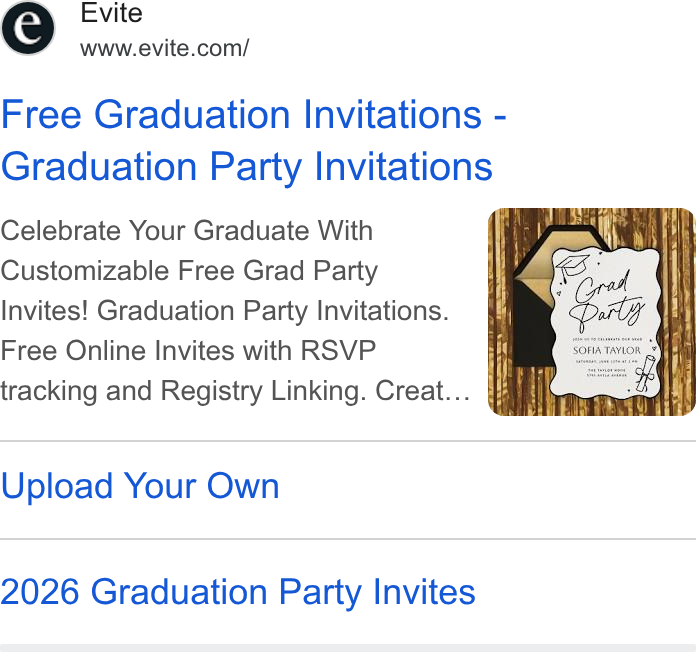Open "Free Graduation Invitations" headline link
Image resolution: width=696 pixels, height=652 pixels.
pos(241,115)
